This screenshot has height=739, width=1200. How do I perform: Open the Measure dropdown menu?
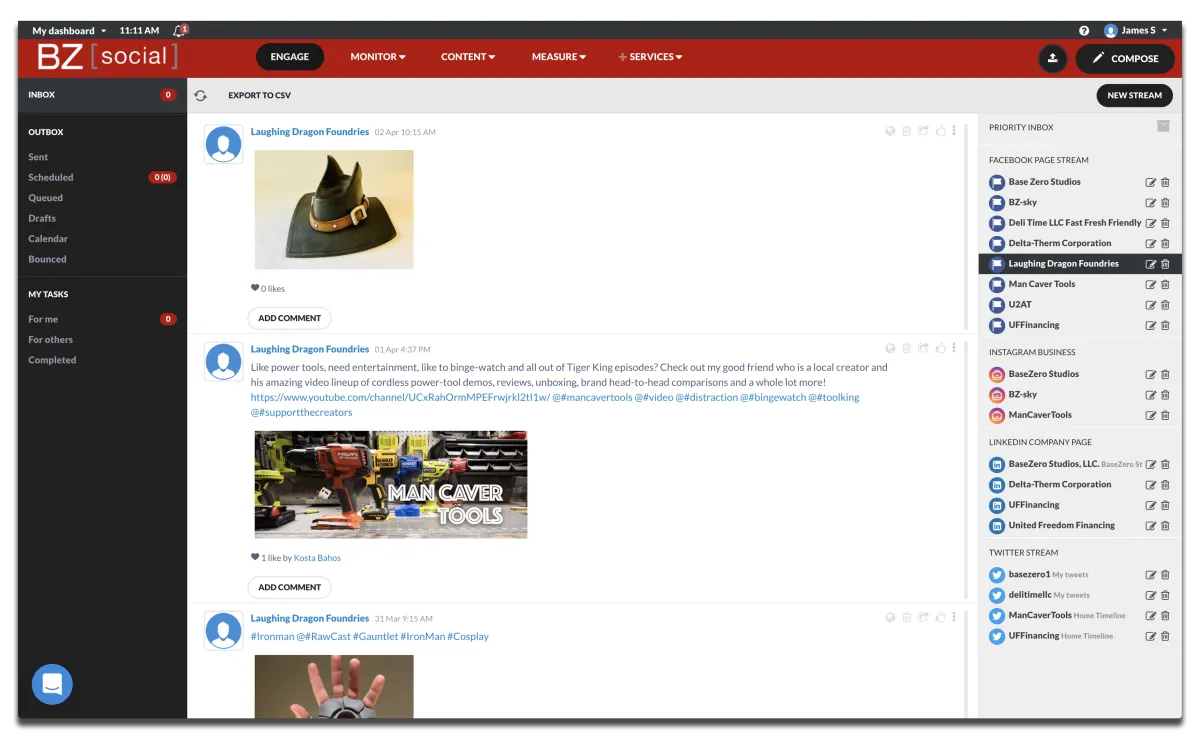(x=559, y=57)
